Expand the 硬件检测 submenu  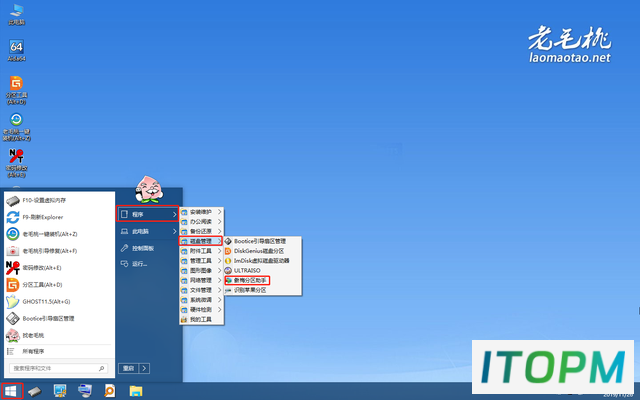tap(202, 310)
